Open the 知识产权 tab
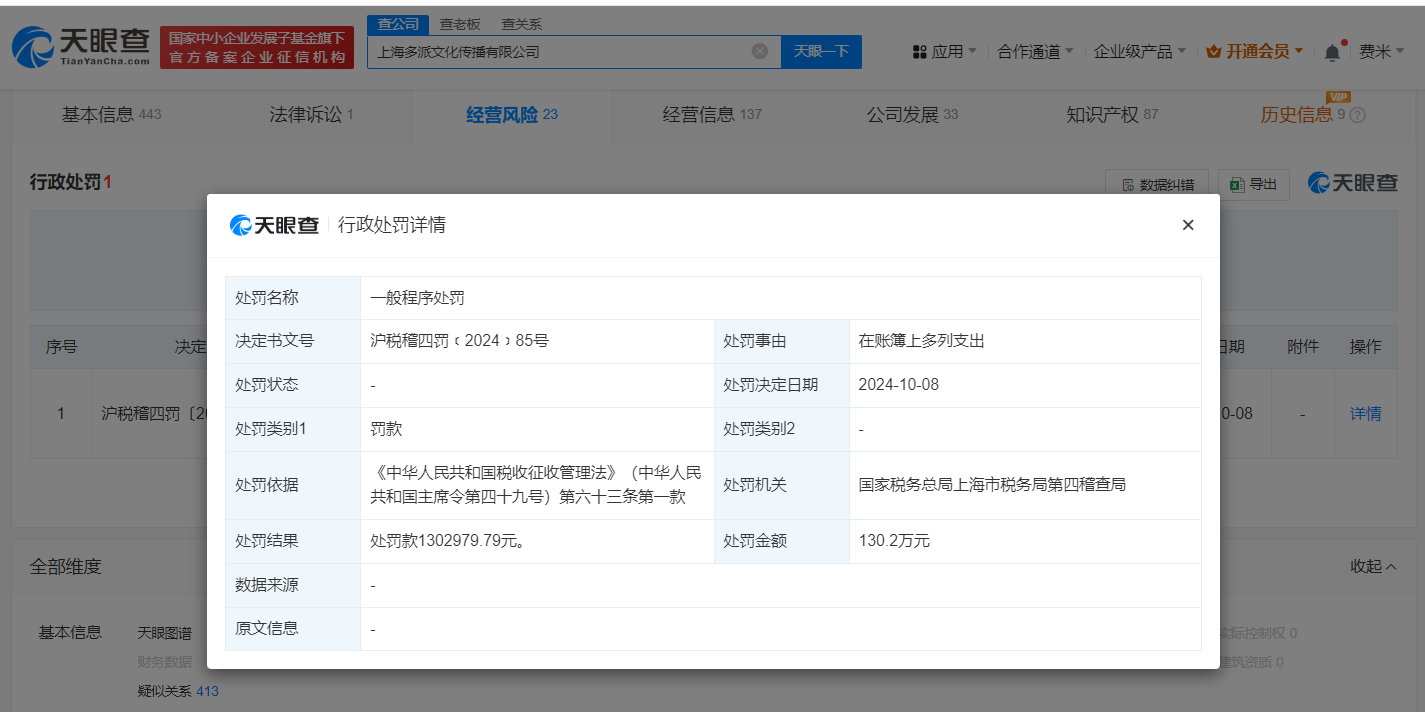1425x712 pixels. (1112, 114)
